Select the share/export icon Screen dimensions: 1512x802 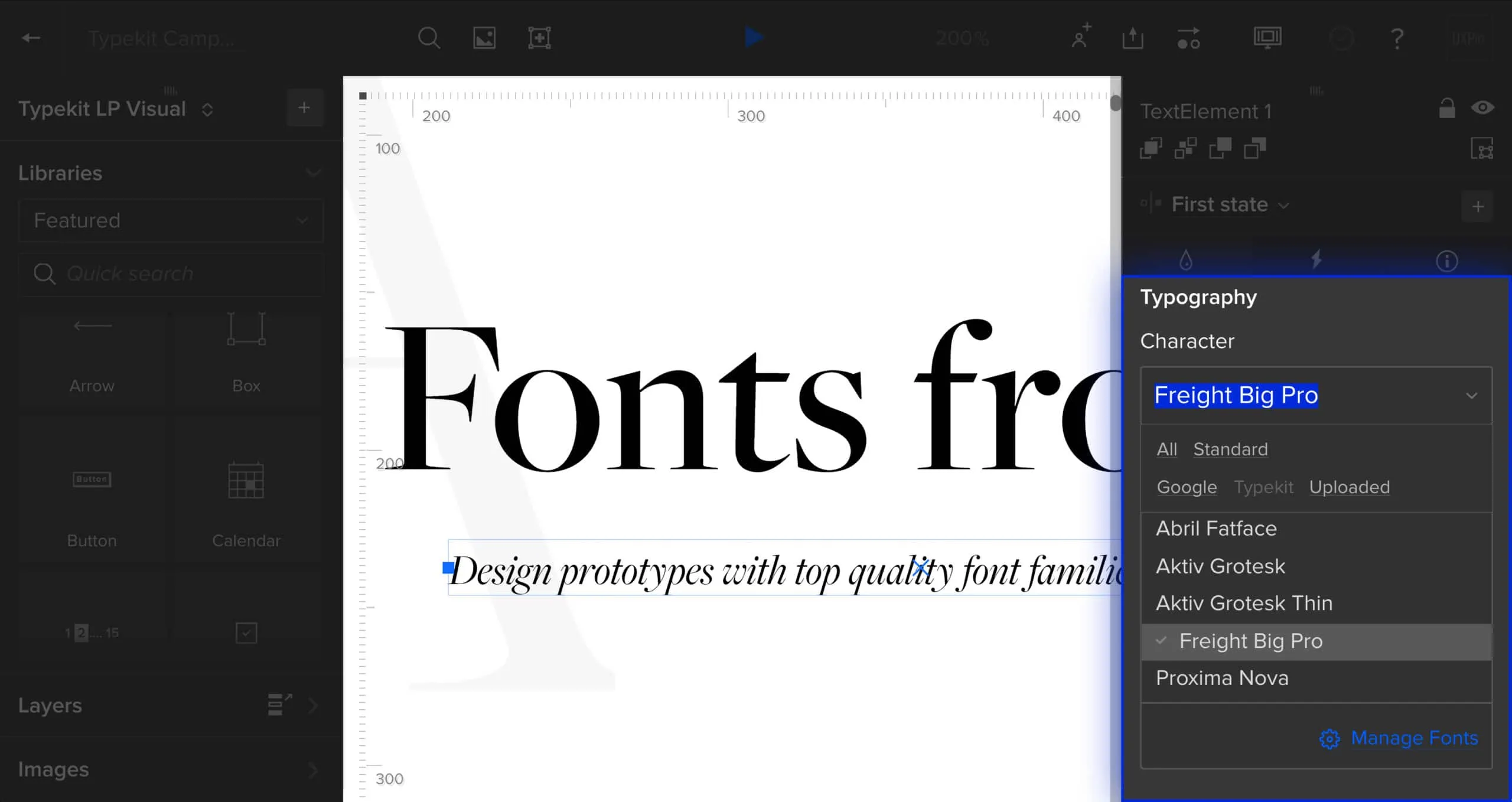[1133, 37]
